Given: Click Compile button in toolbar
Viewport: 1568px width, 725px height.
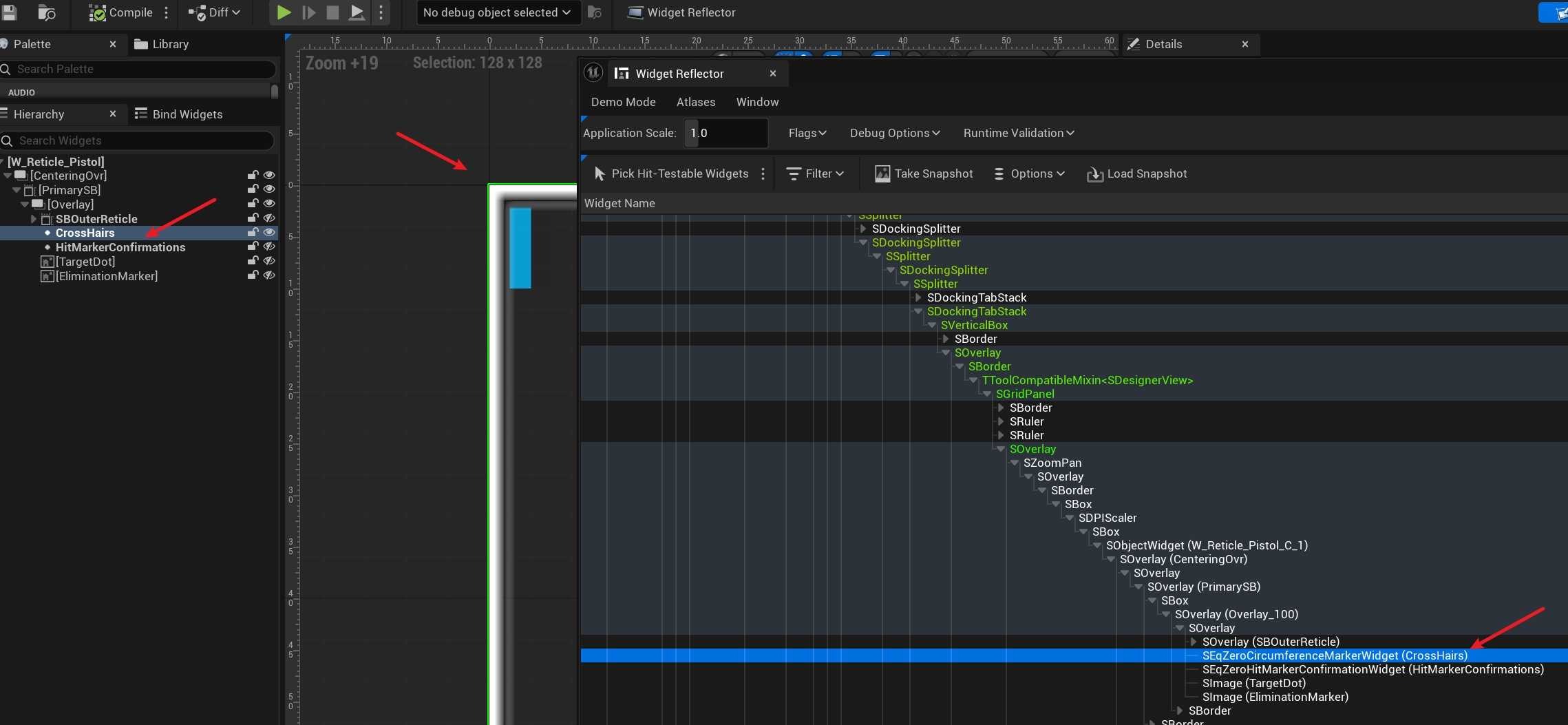Looking at the screenshot, I should click(x=121, y=12).
